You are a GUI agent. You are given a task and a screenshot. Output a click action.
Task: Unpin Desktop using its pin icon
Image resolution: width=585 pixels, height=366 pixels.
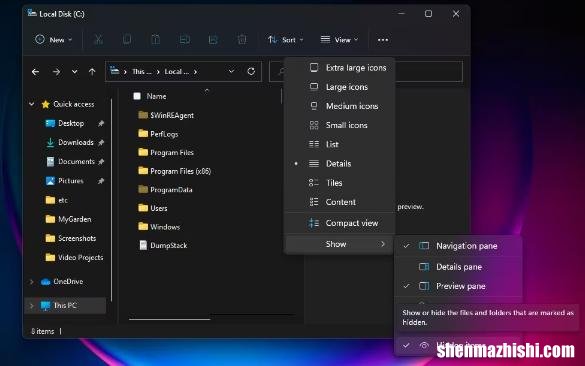[101, 123]
